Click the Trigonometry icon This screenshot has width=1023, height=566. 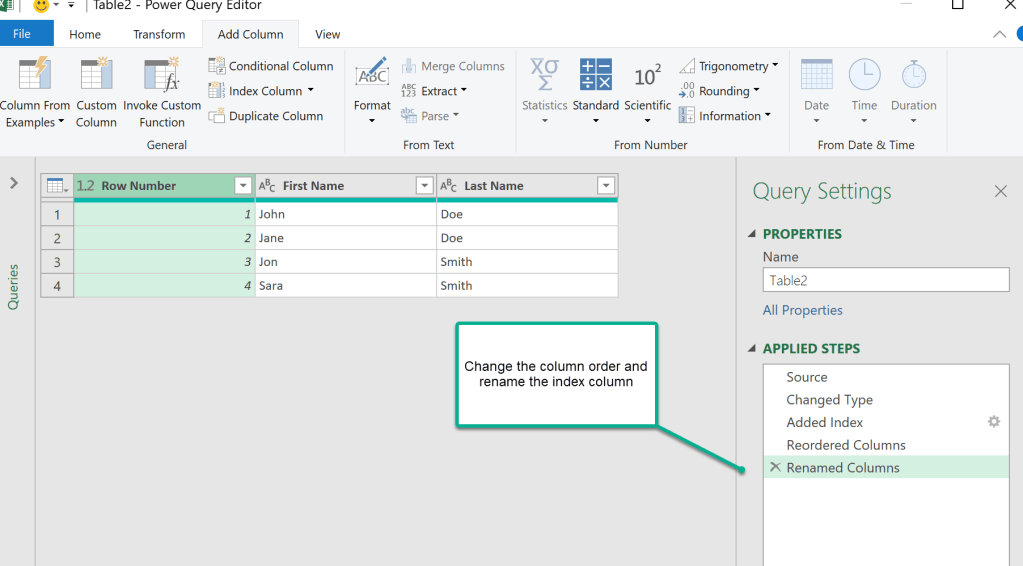click(x=687, y=66)
